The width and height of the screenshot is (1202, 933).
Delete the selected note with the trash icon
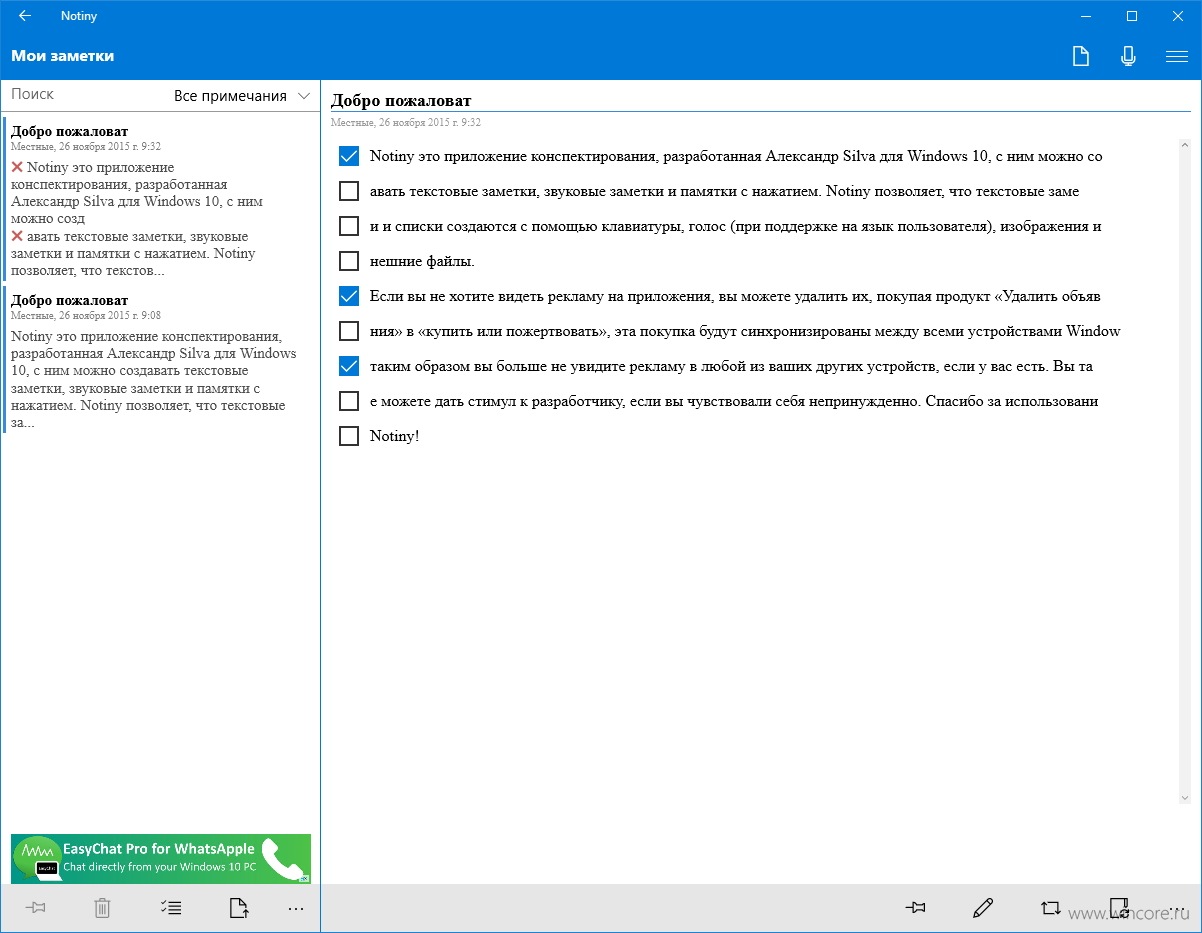point(102,908)
